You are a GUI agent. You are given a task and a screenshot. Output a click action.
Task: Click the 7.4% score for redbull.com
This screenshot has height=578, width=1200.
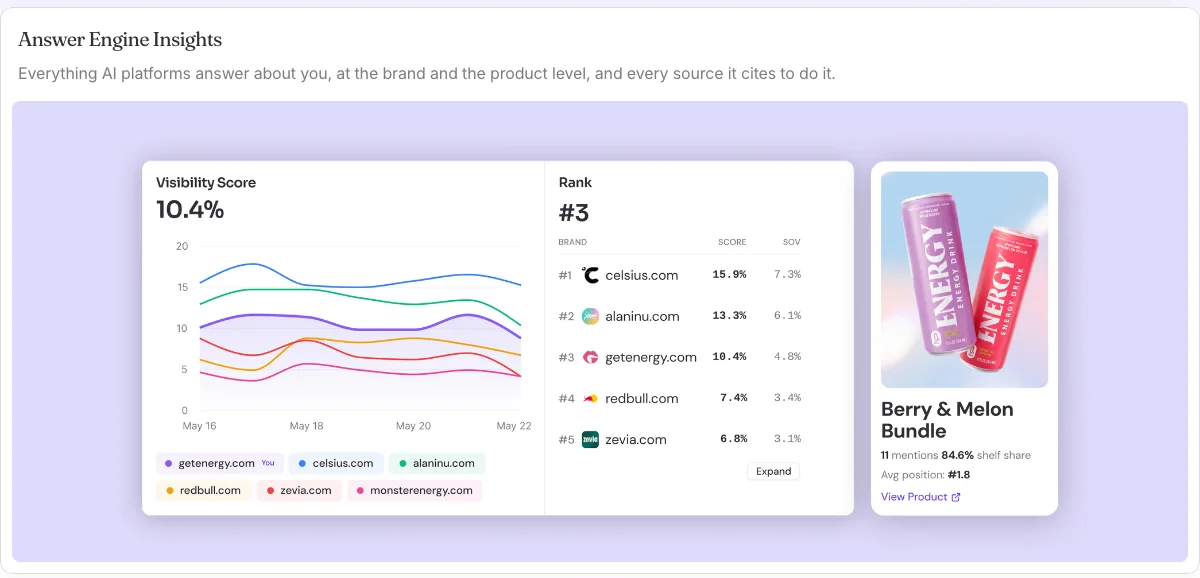pos(733,398)
